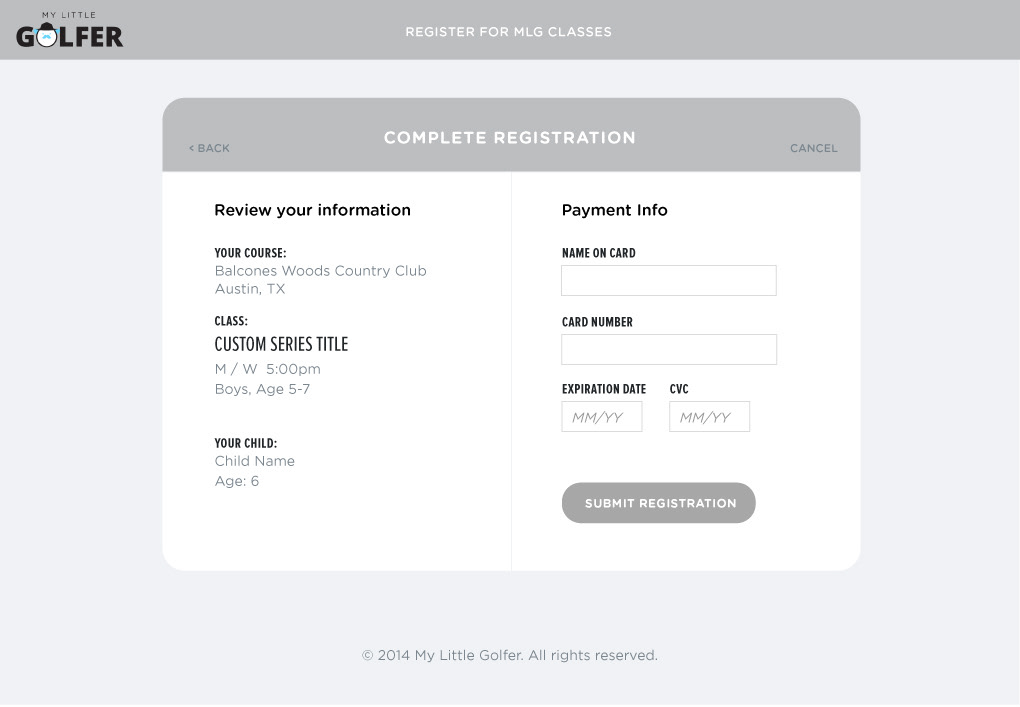Viewport: 1020px width, 707px height.
Task: Click the Payment Info heading
Action: [615, 210]
